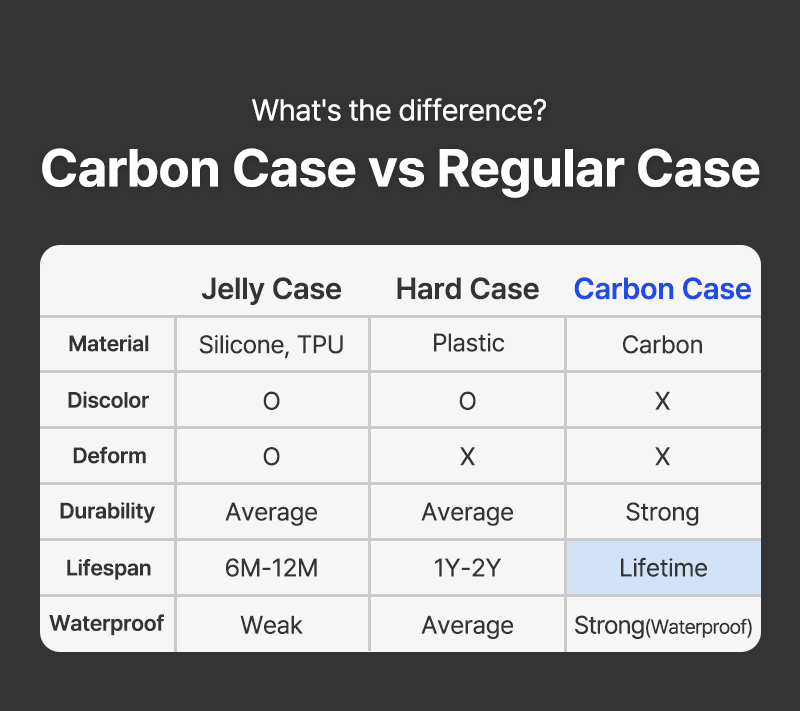Click the Lifespan row label
This screenshot has height=711, width=800.
click(x=108, y=568)
